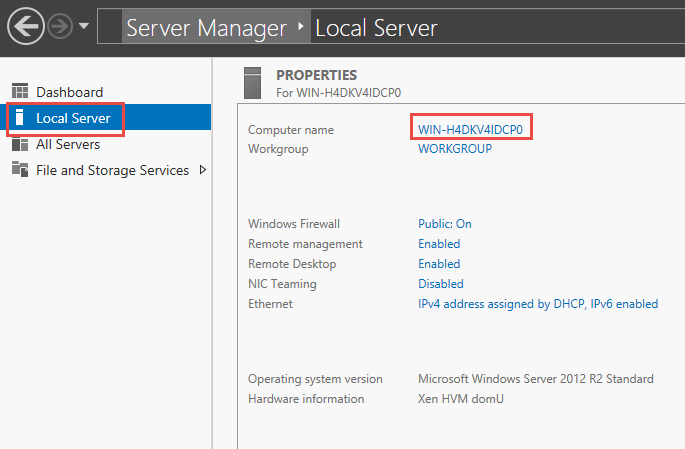Click Enabled link for Remote management
The image size is (685, 449).
point(439,244)
